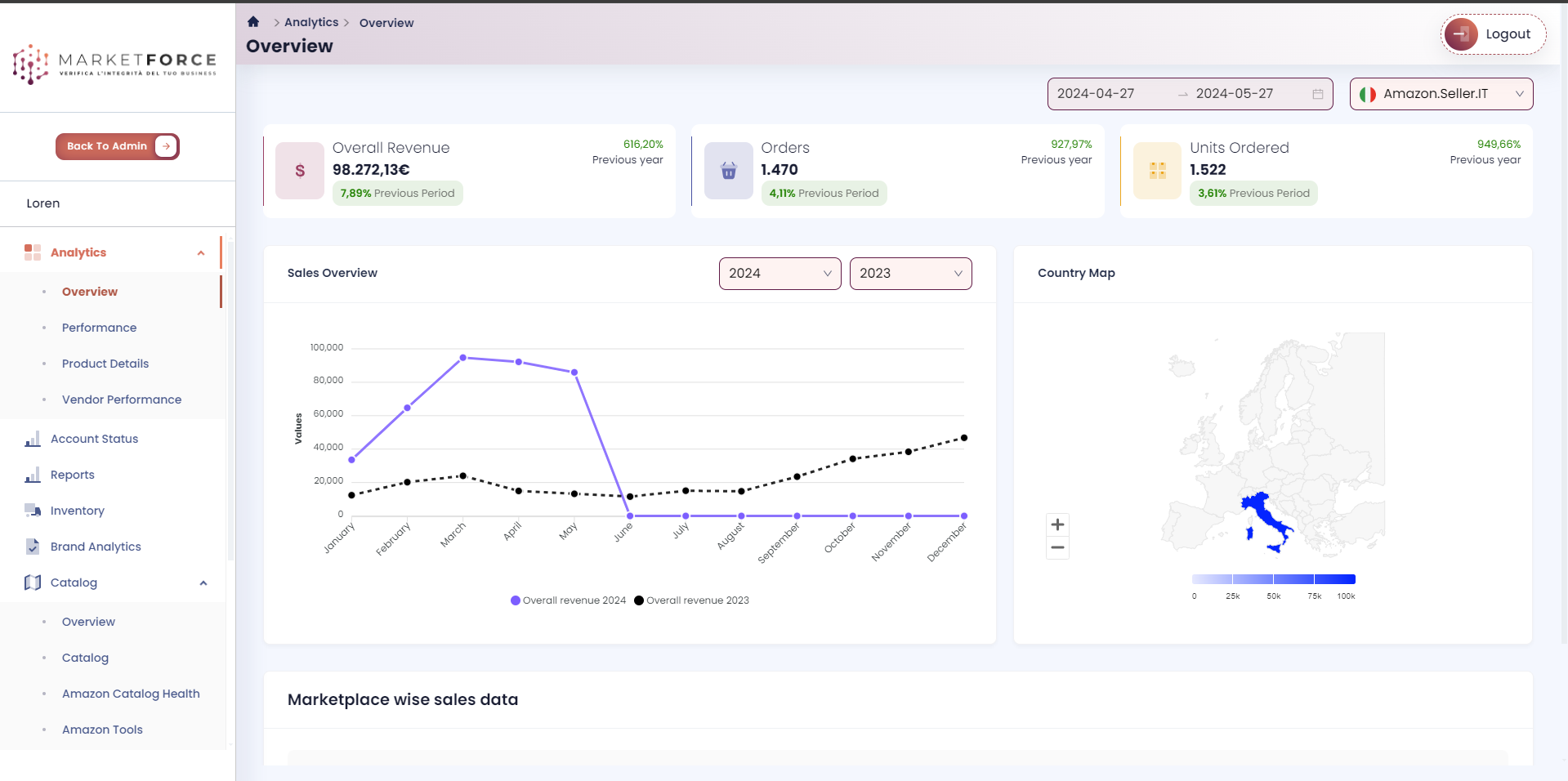1568x781 pixels.
Task: Click the home breadcrumb icon
Action: point(253,21)
